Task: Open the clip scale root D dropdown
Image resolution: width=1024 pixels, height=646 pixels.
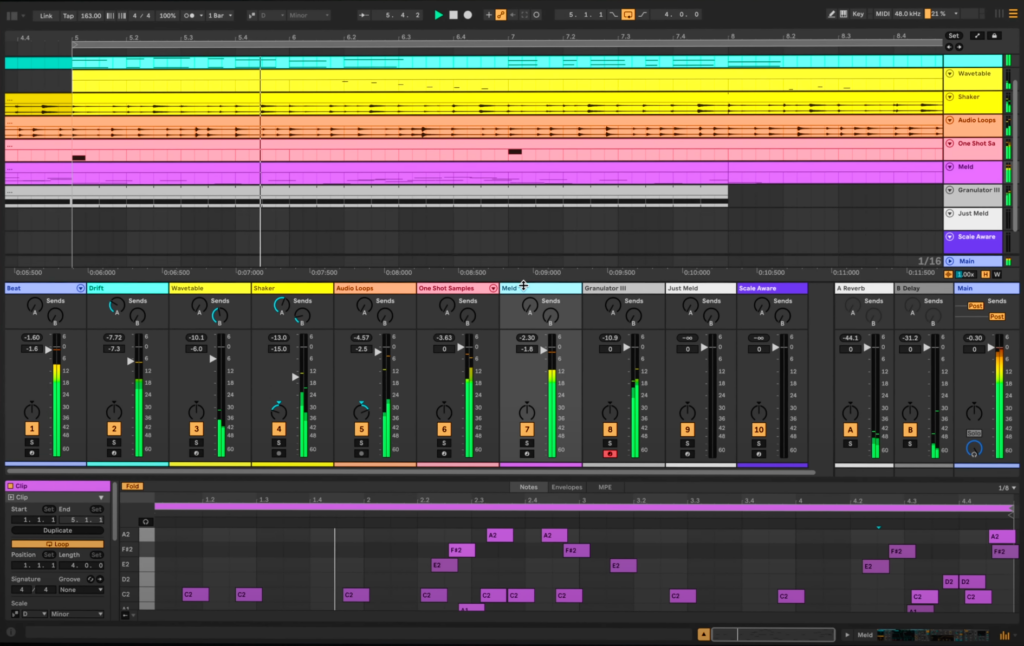Action: click(x=35, y=614)
